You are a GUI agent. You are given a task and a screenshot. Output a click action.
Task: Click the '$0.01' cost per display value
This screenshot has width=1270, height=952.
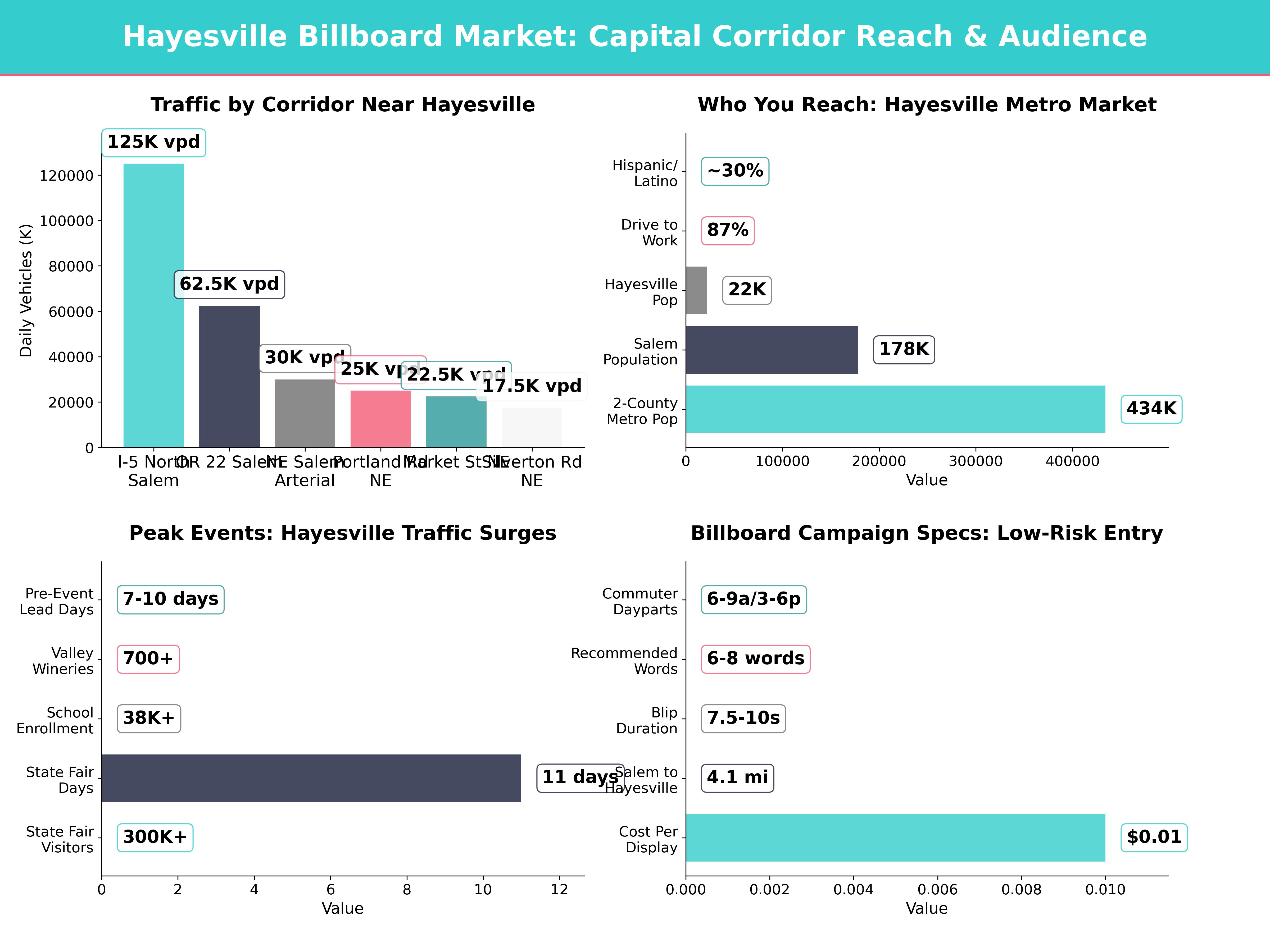point(1154,838)
